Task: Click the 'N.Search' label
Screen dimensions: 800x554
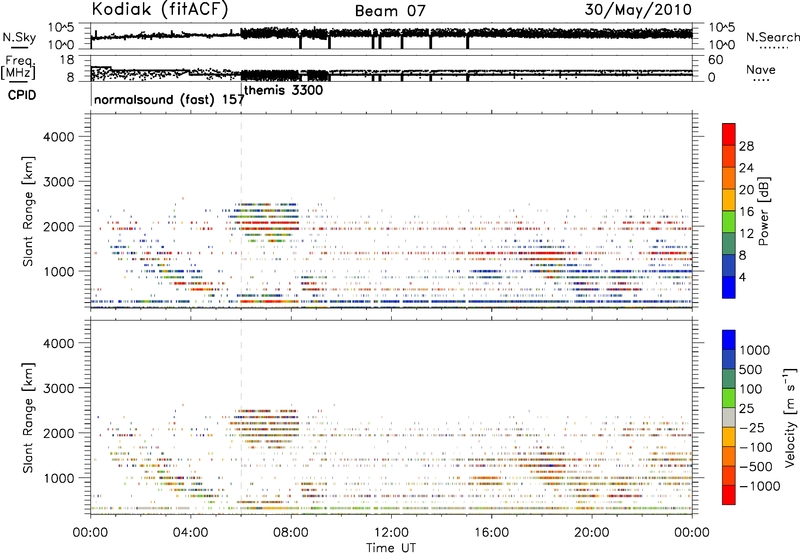Action: (x=772, y=37)
